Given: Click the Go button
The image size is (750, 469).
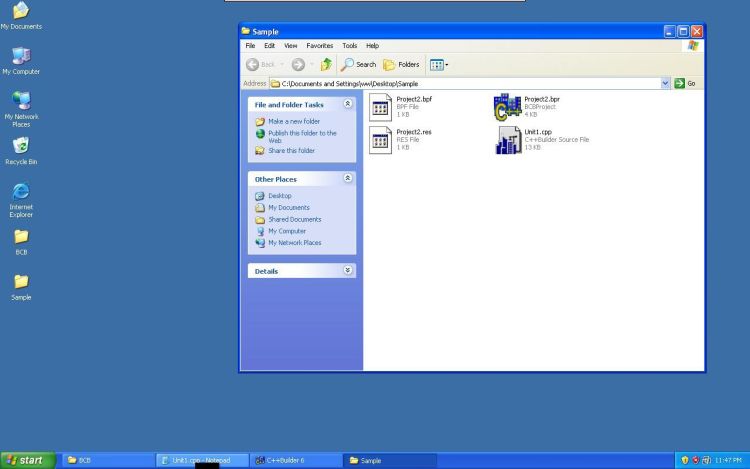Looking at the screenshot, I should tap(685, 83).
